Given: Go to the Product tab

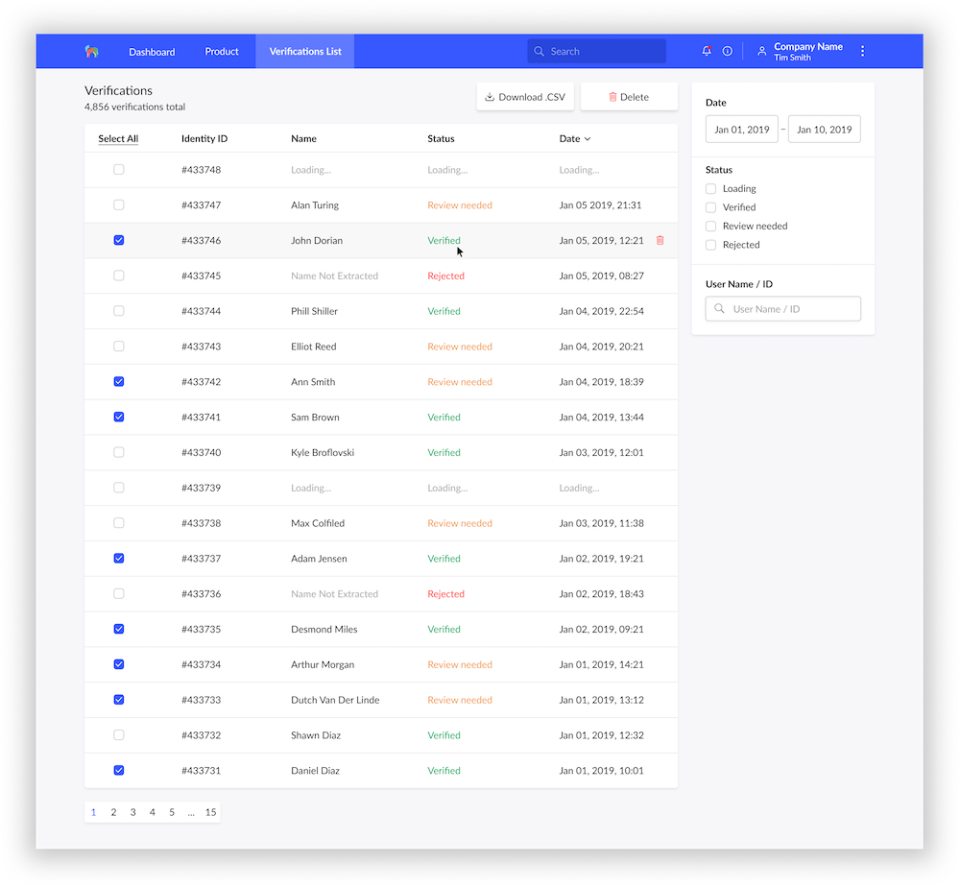Looking at the screenshot, I should (222, 52).
